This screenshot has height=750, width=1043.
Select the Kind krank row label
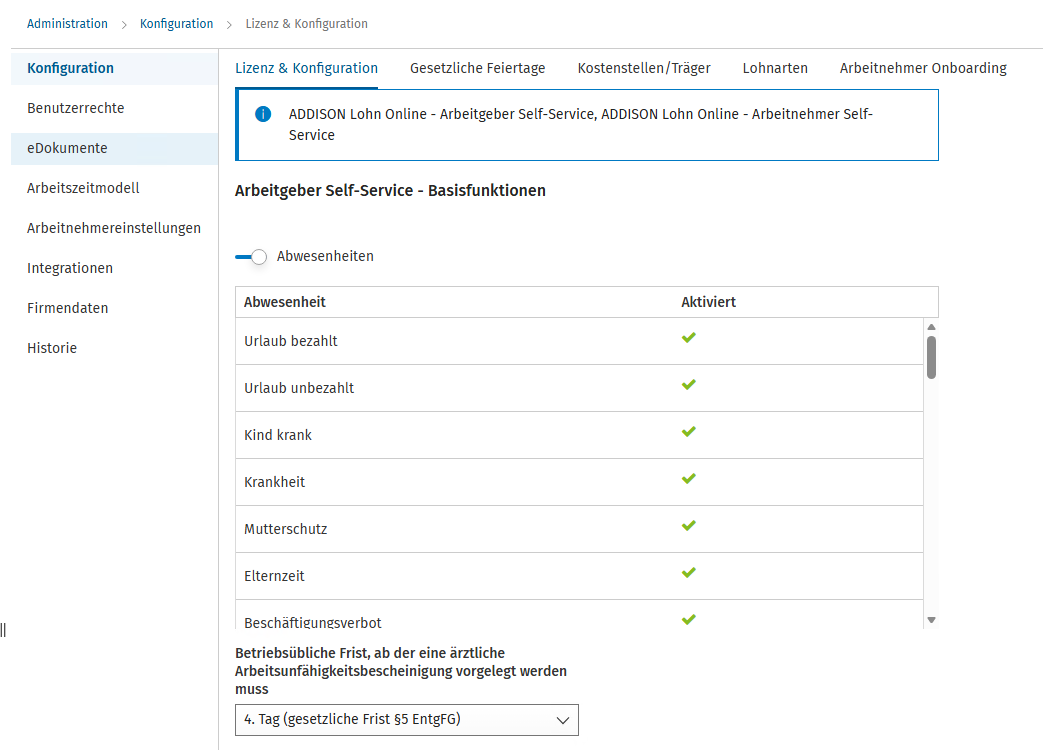(277, 435)
